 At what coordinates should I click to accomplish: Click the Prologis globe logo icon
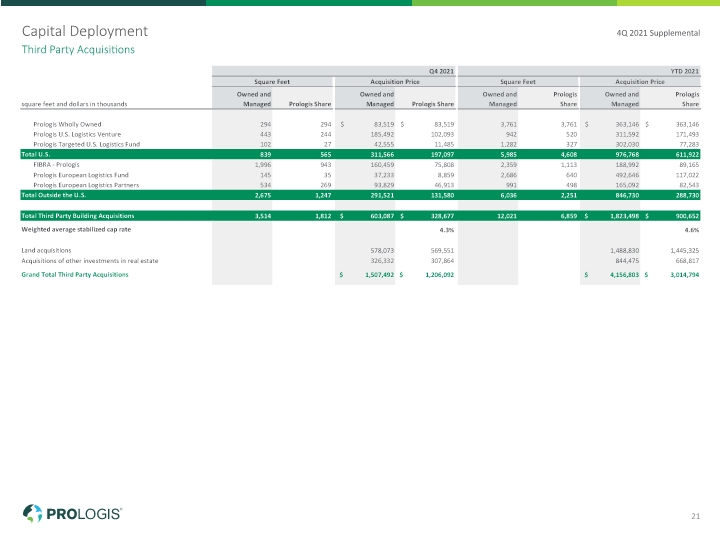pos(32,513)
